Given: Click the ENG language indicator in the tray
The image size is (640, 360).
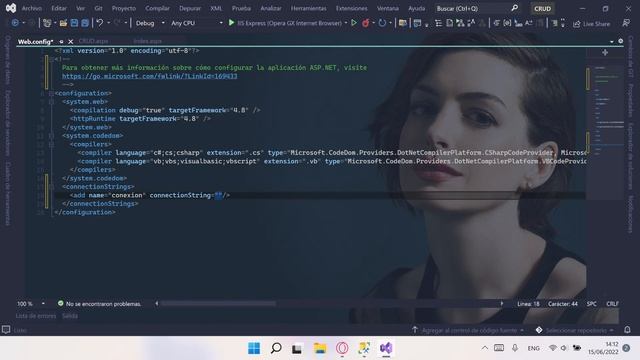Looking at the screenshot, I should [533, 348].
